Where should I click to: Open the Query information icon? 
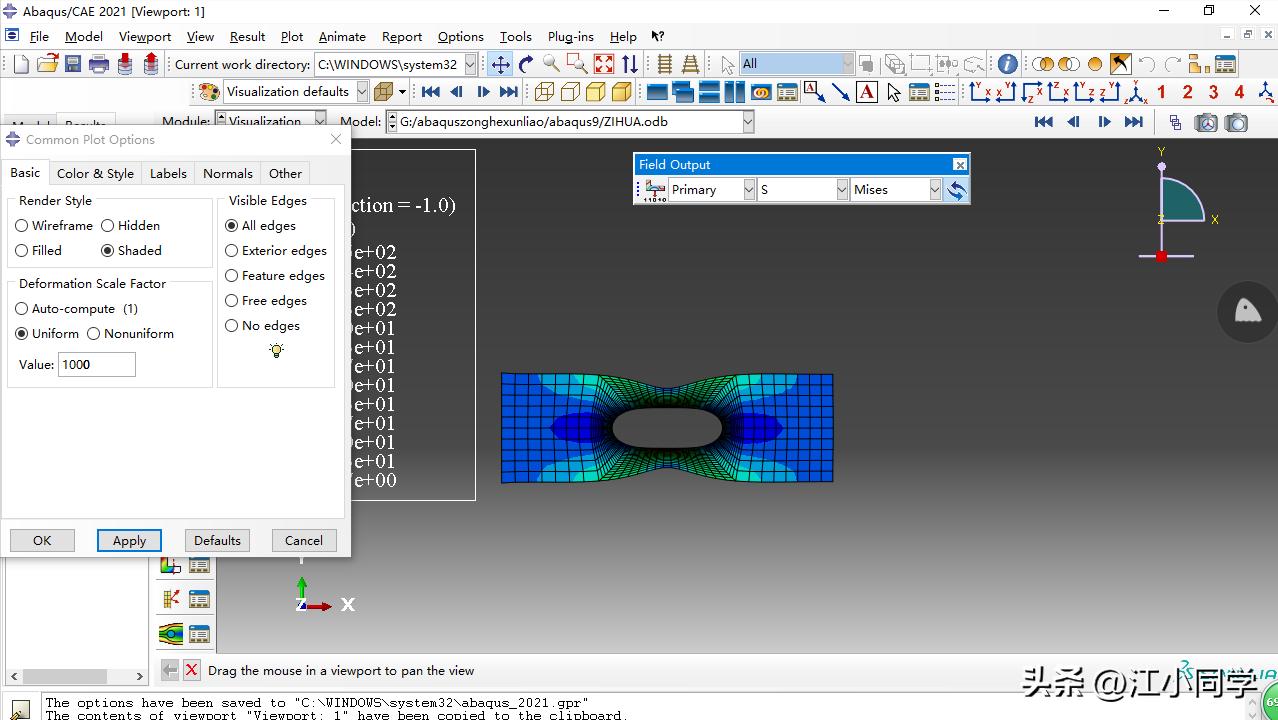click(1008, 64)
